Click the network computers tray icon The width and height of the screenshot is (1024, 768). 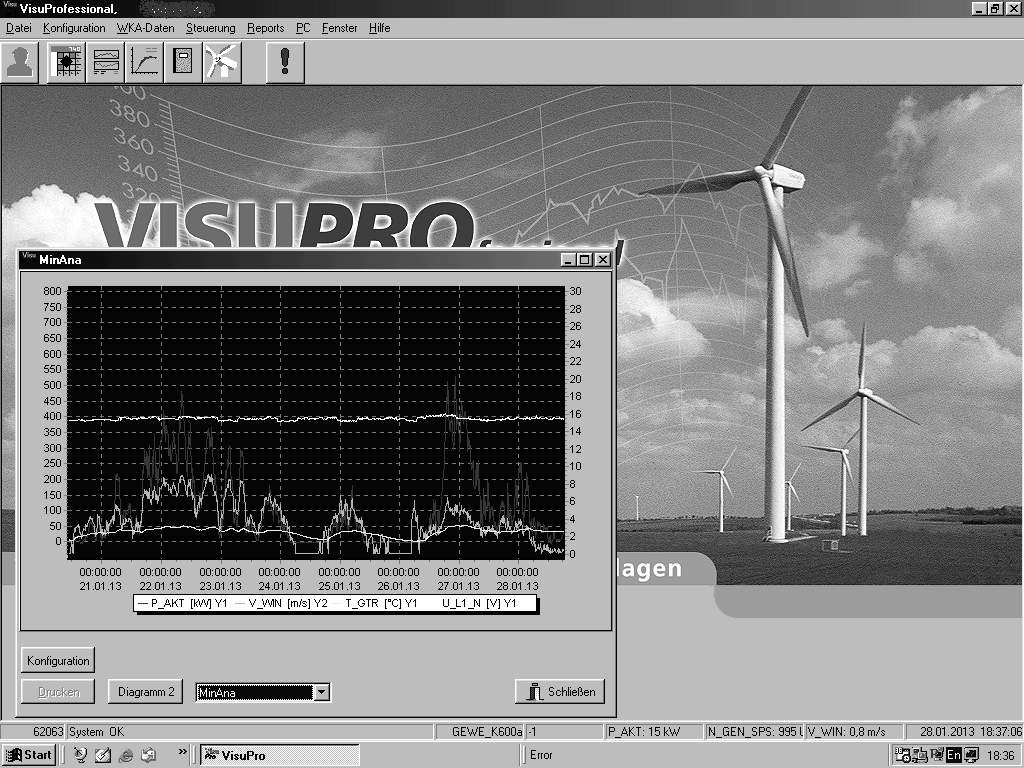coord(920,756)
